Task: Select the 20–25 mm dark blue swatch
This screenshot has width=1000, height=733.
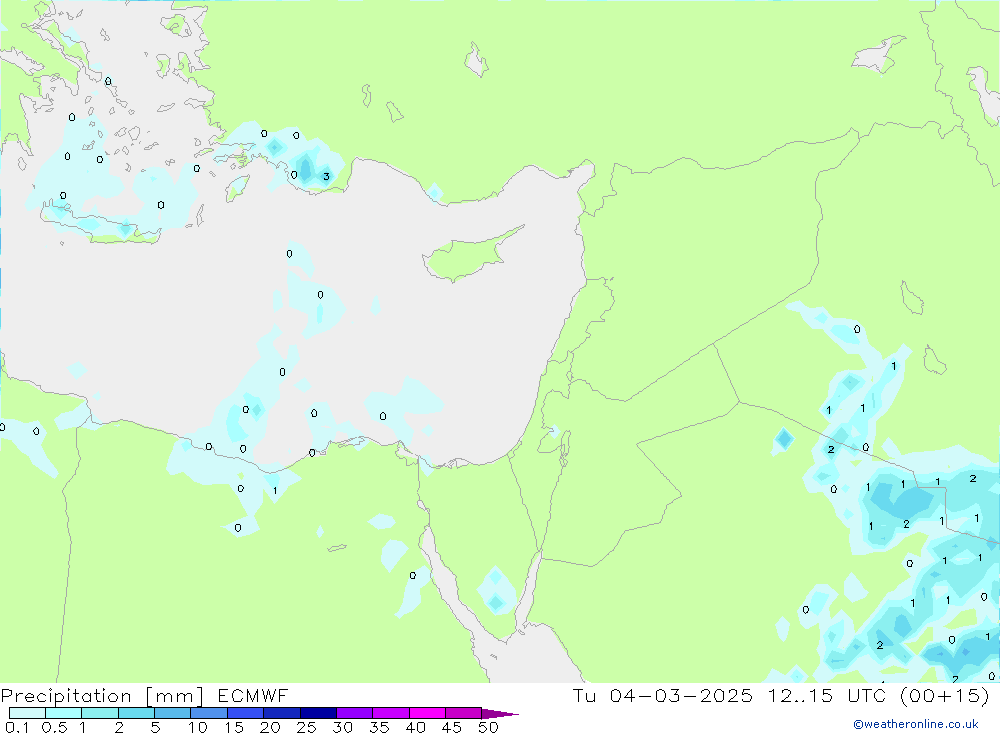Action: [281, 713]
